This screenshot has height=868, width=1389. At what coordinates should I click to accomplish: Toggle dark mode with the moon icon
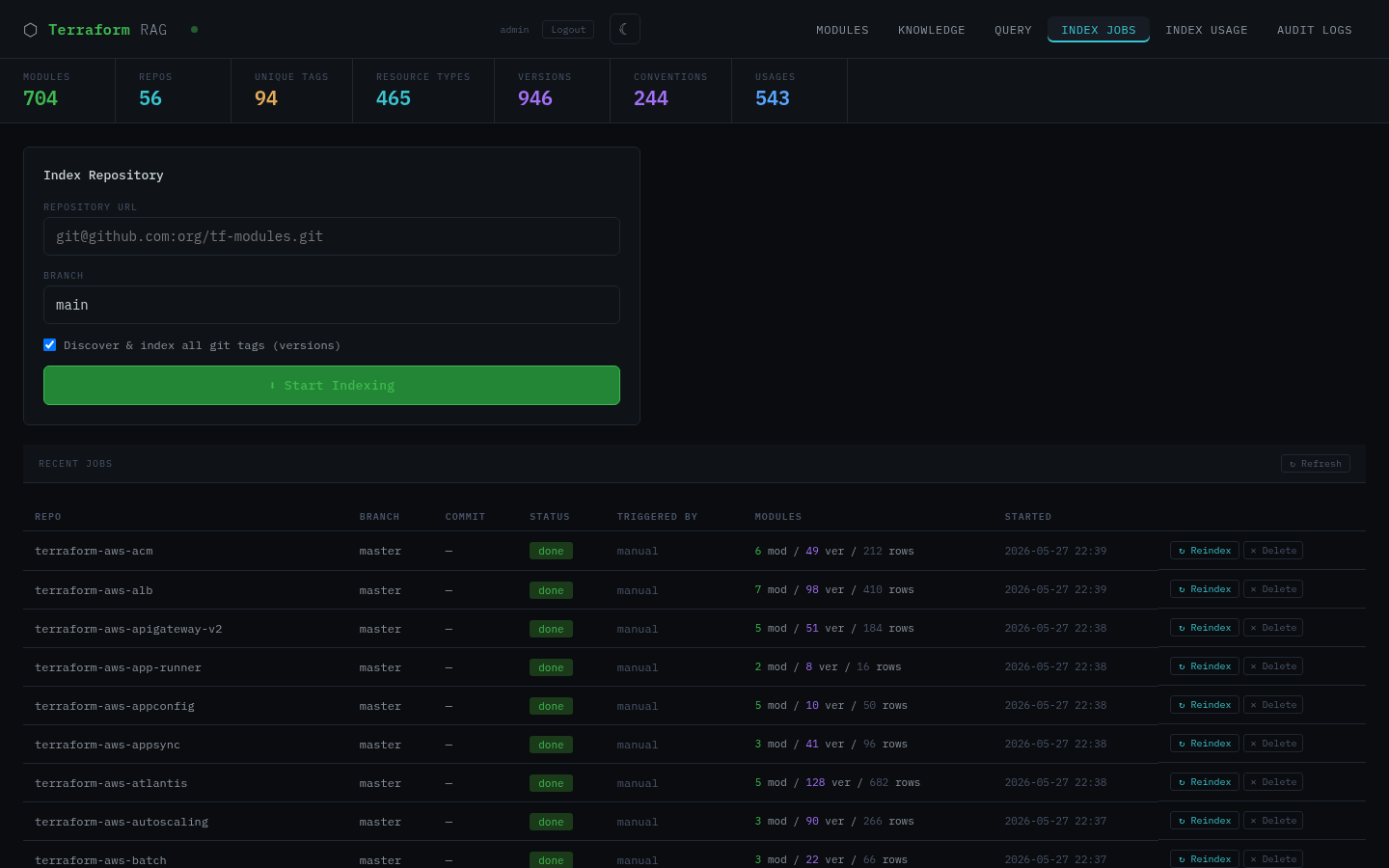coord(625,29)
